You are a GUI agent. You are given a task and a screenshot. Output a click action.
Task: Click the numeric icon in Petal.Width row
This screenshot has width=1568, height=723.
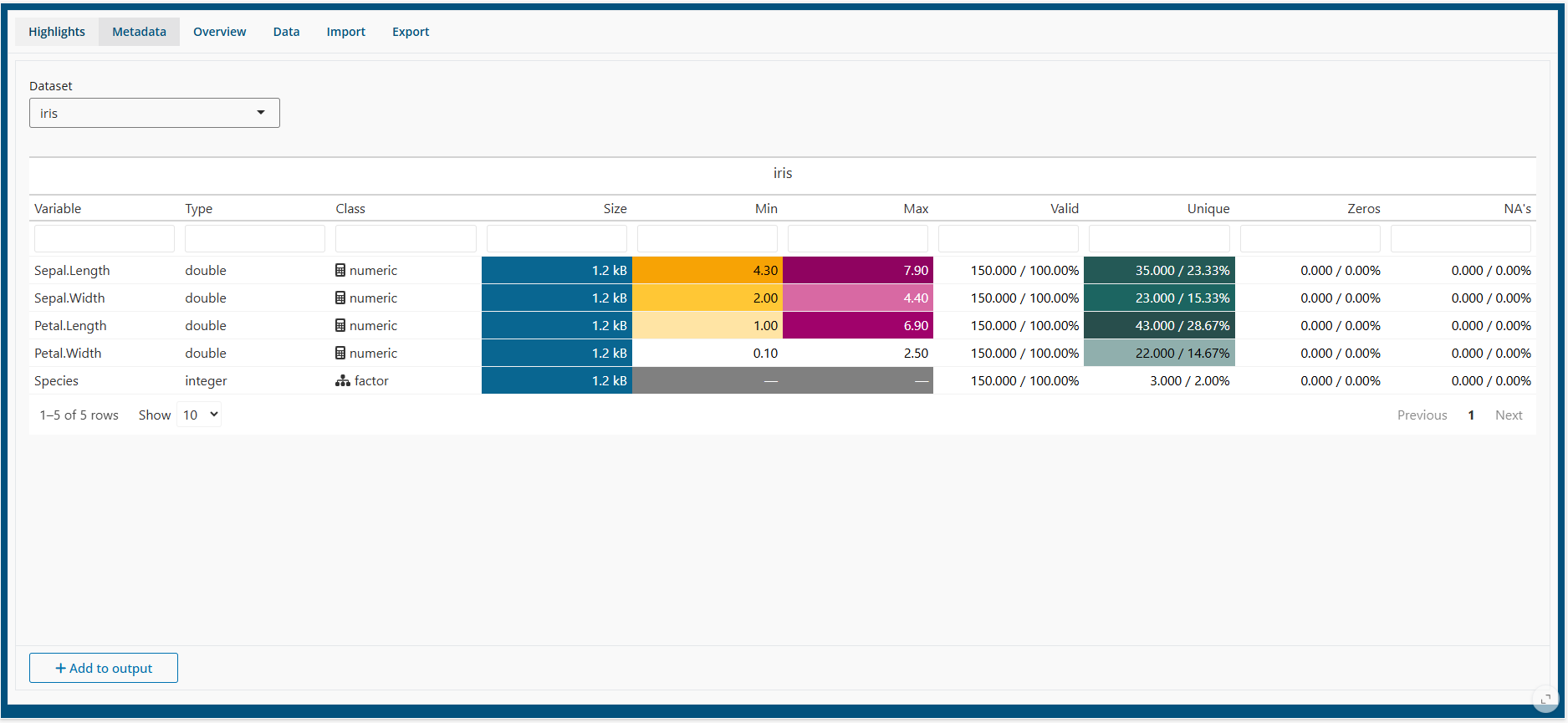pos(340,354)
